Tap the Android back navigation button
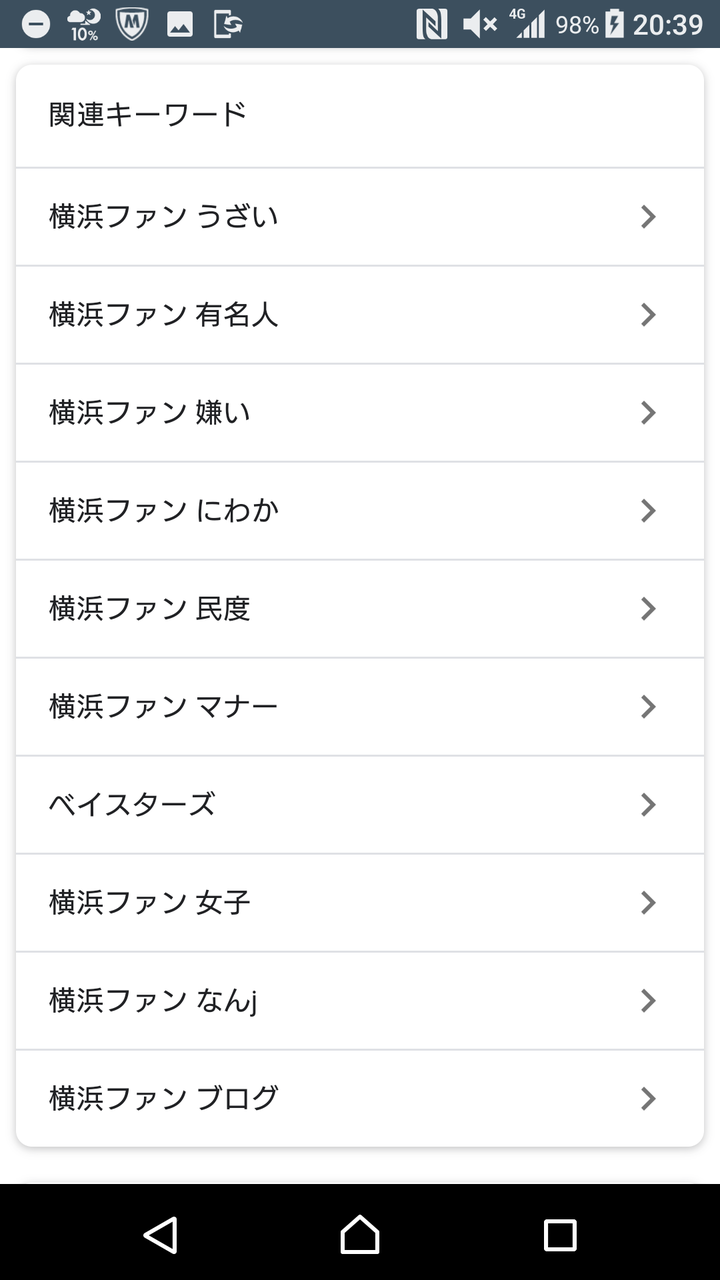Screen dimensions: 720x1280 click(160, 1235)
